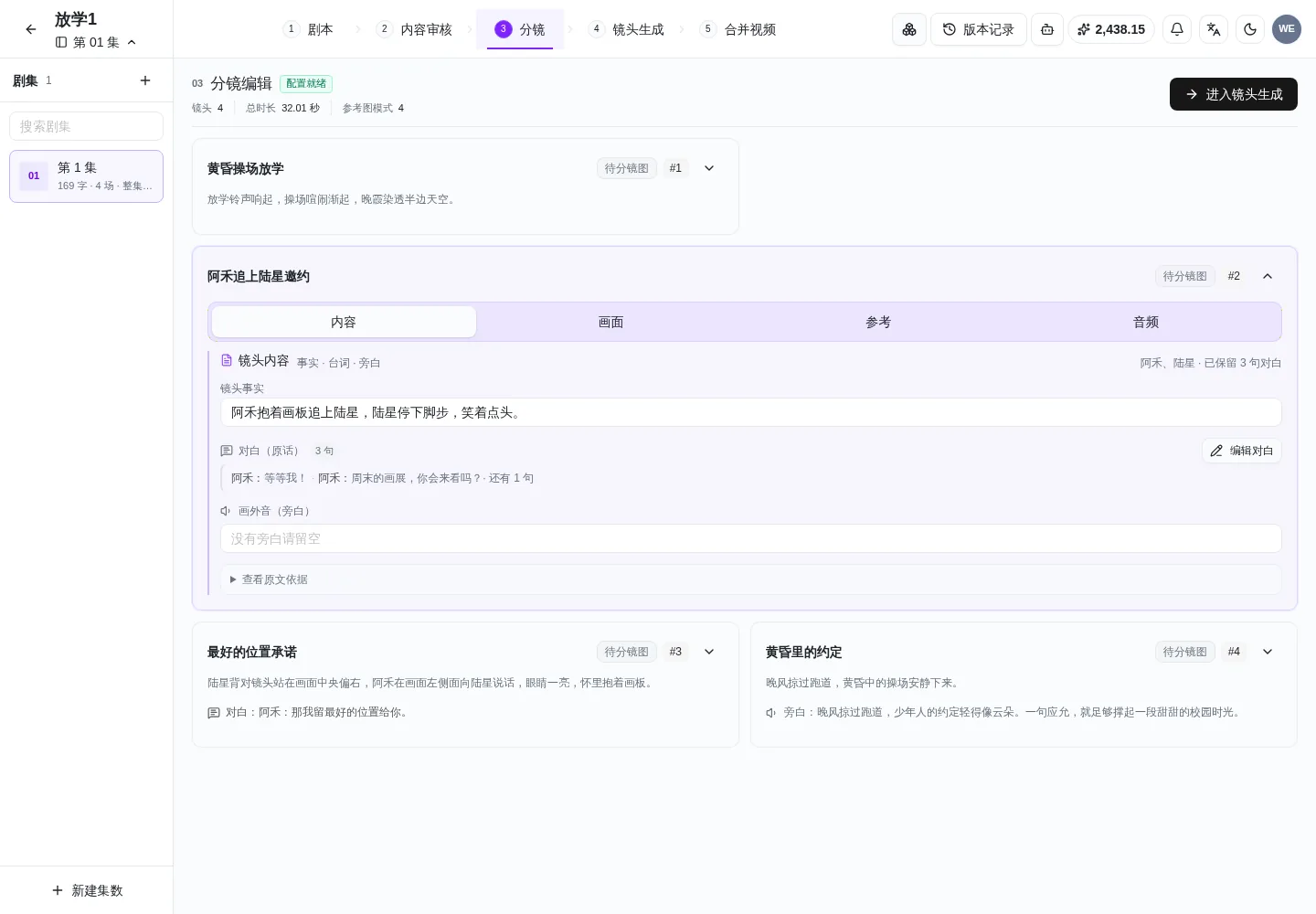Click the 镜头事实 text field
1316x914 pixels.
[750, 412]
